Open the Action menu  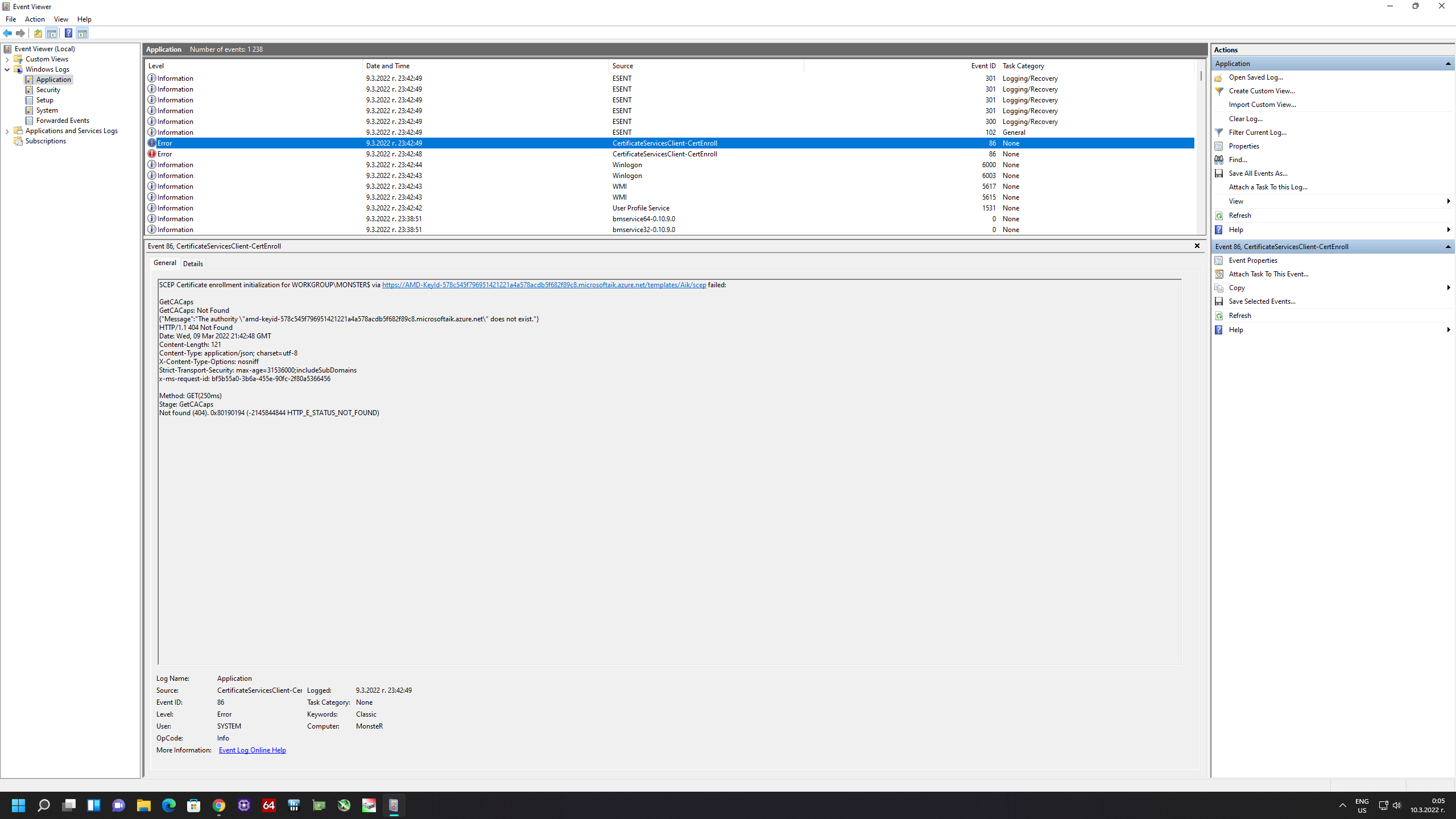[35, 19]
